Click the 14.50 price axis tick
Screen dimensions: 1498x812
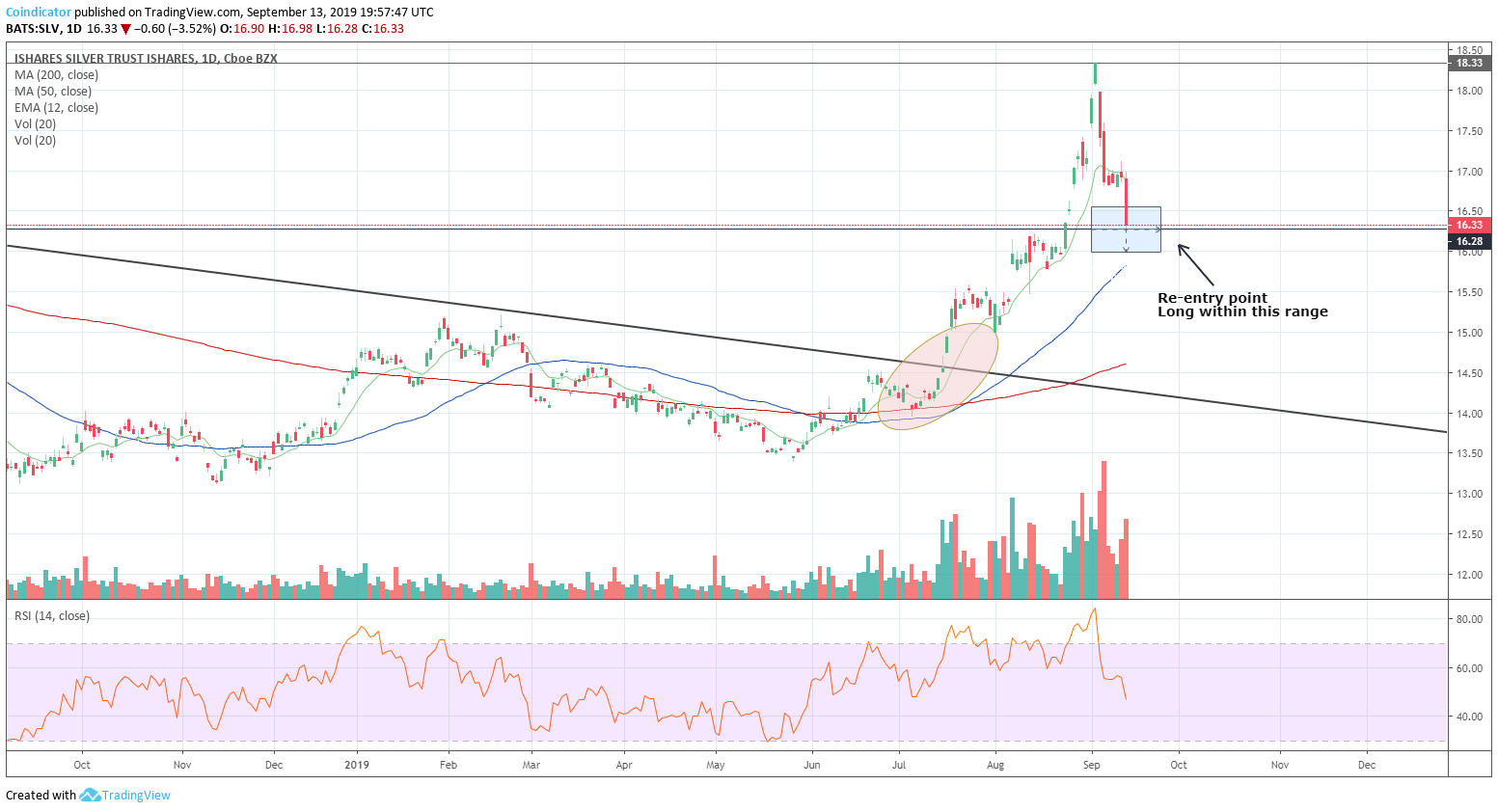tap(1469, 373)
